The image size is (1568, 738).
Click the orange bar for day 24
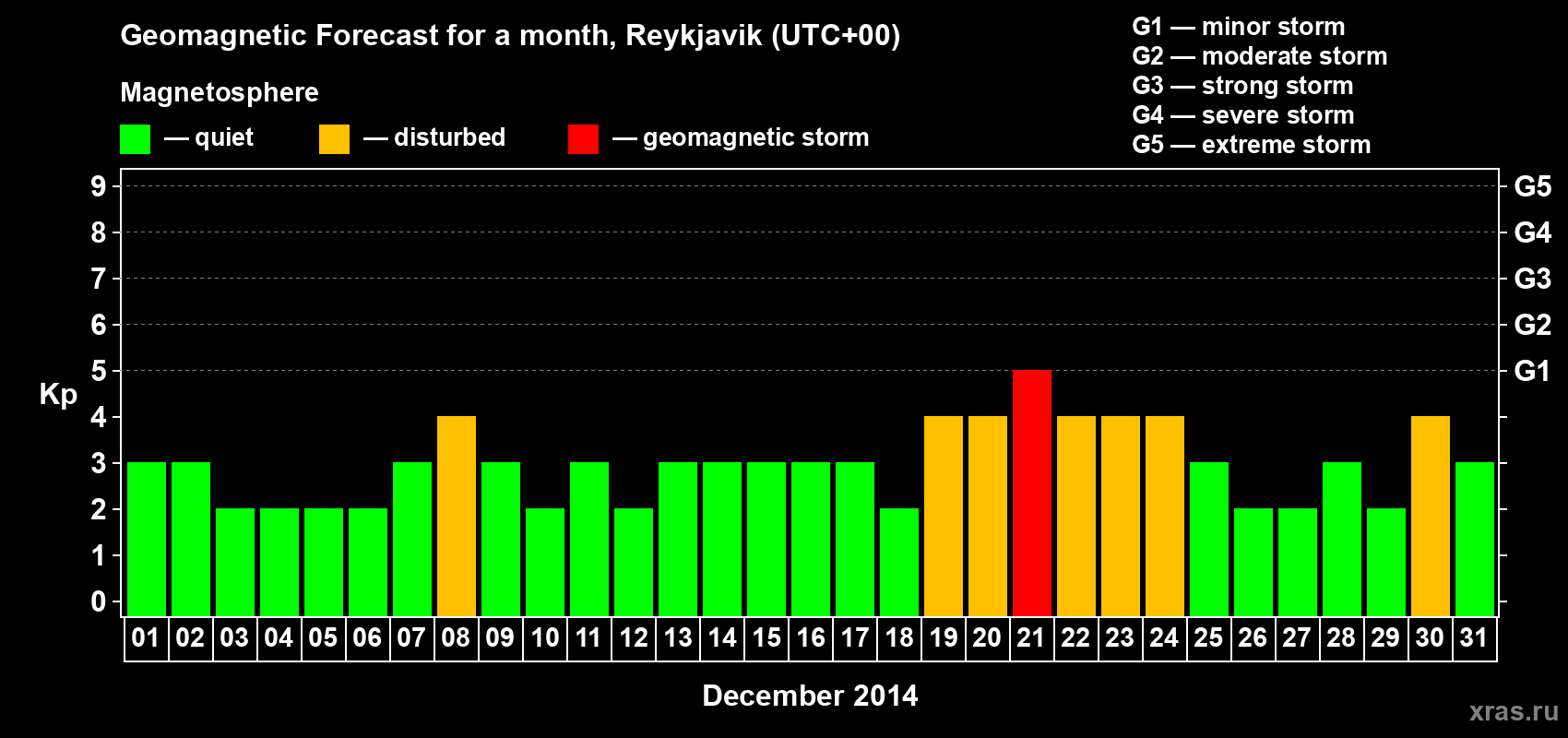tap(1164, 516)
